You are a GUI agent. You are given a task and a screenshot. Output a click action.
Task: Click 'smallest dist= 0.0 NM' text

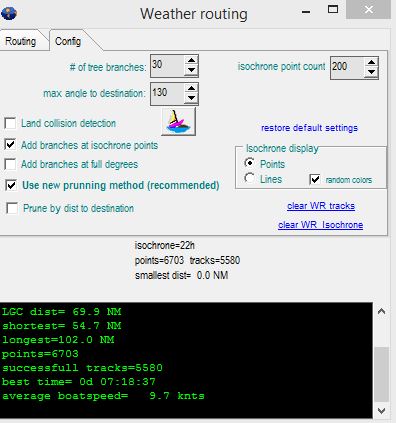tap(182, 276)
